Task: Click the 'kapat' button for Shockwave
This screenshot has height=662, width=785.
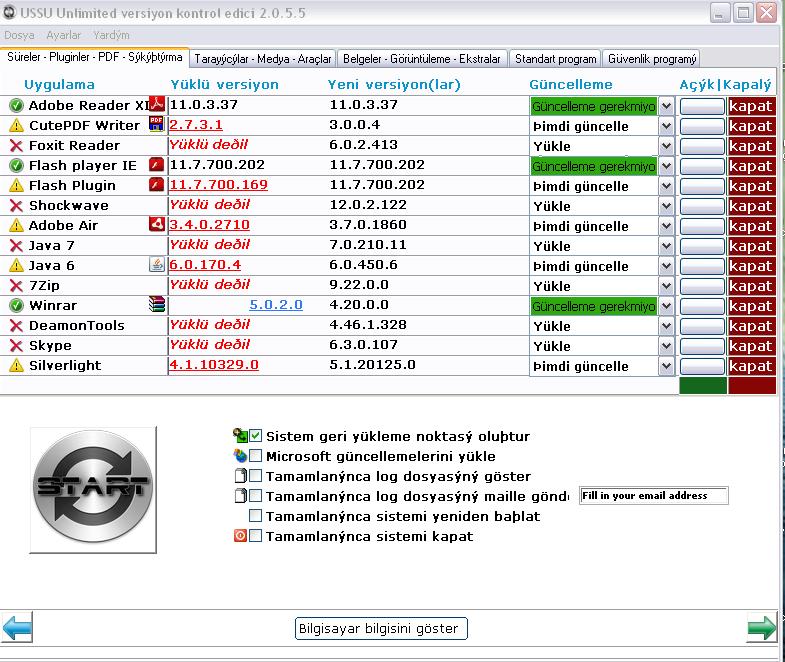Action: [x=751, y=206]
